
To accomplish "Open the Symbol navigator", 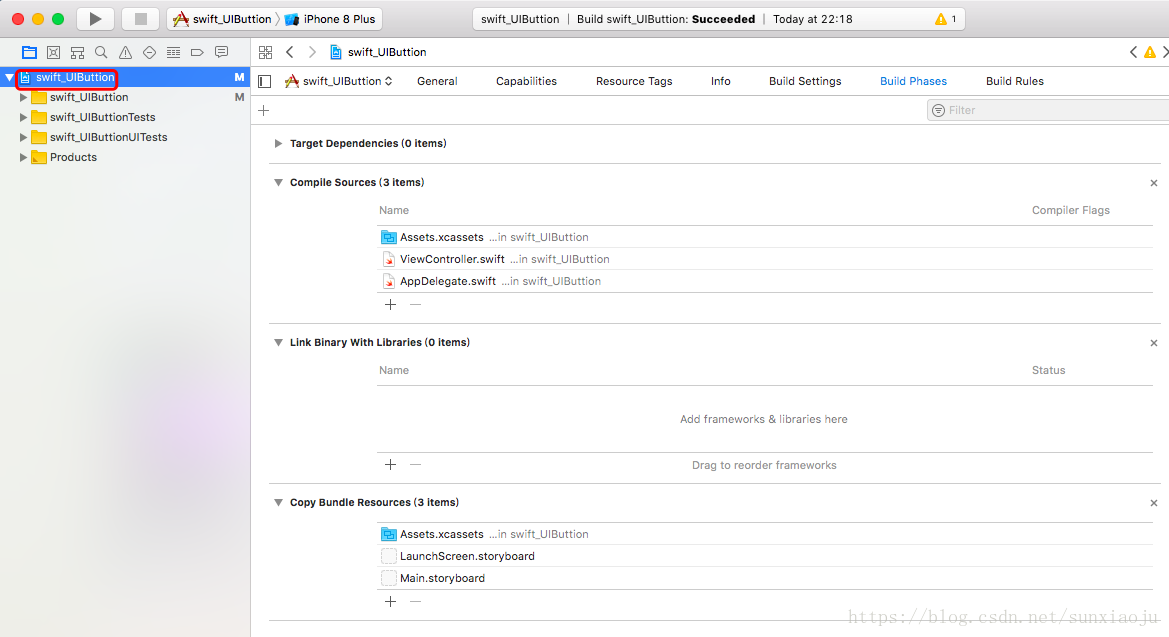I will [x=77, y=52].
